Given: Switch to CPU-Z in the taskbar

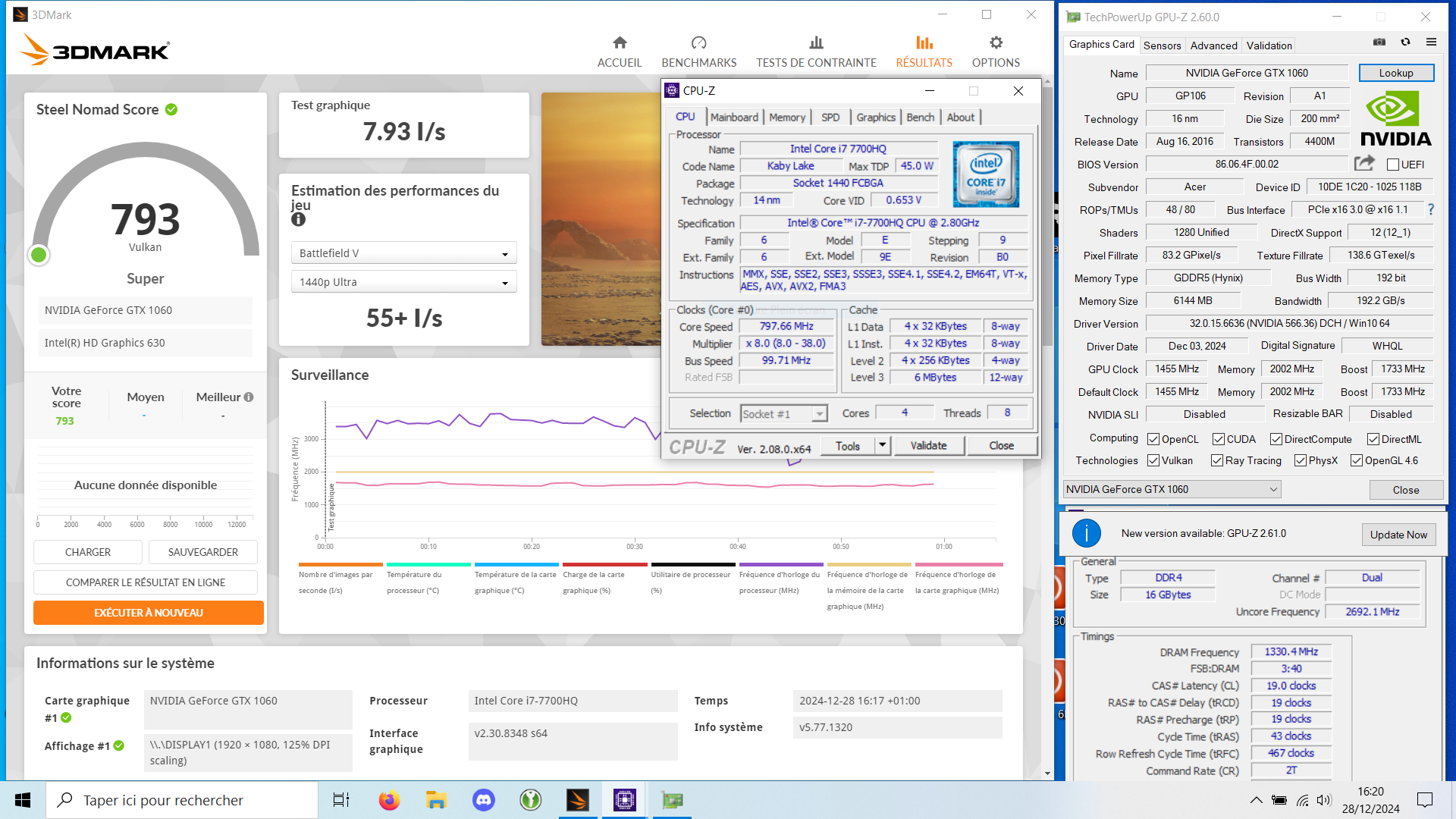Looking at the screenshot, I should [x=625, y=800].
